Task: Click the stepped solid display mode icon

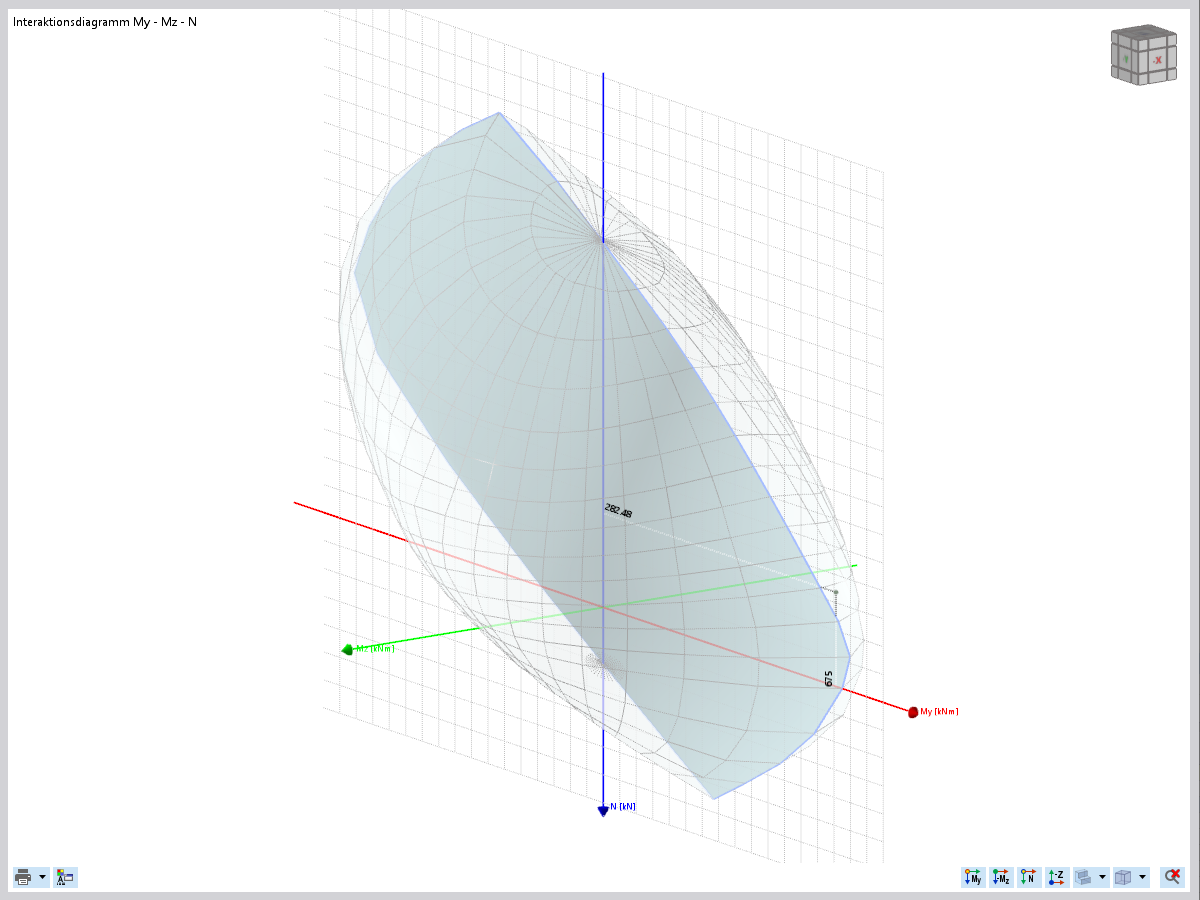Action: pyautogui.click(x=1084, y=877)
